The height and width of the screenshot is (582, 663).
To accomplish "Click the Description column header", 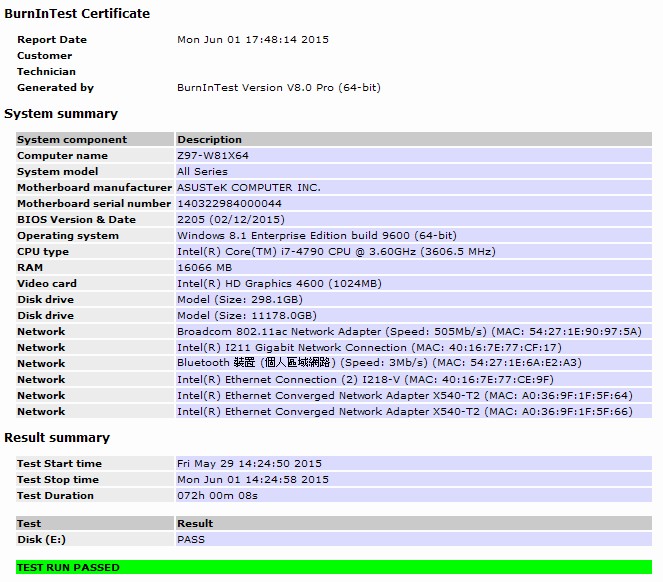I will tap(414, 140).
